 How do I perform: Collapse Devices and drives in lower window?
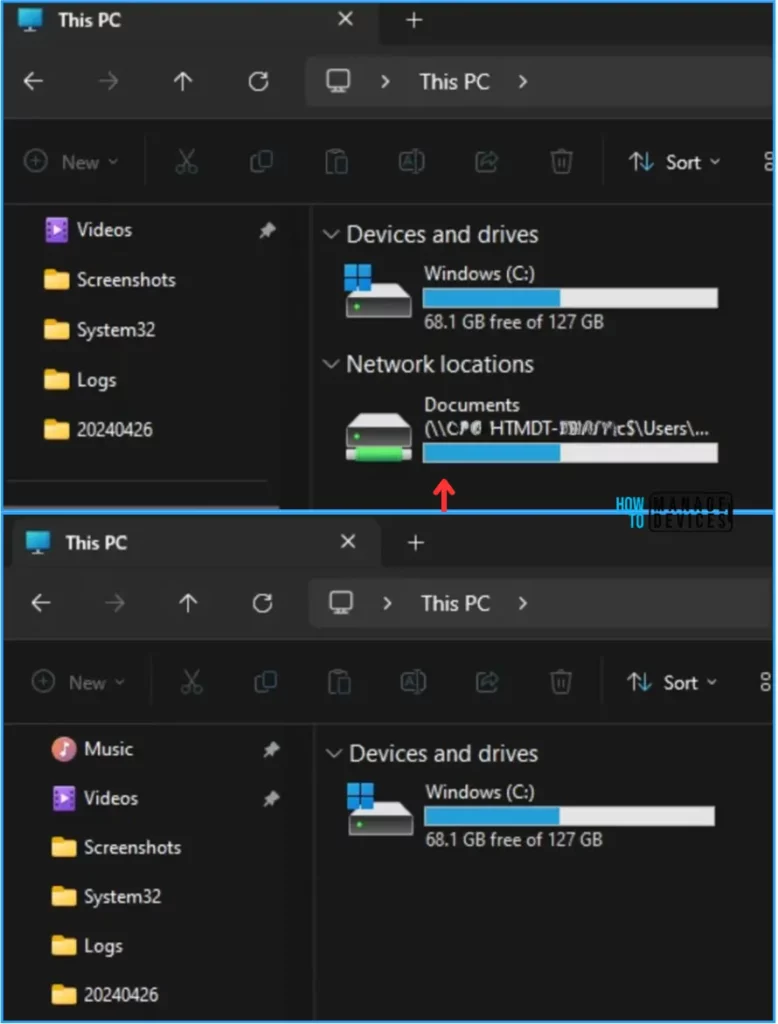[x=334, y=754]
